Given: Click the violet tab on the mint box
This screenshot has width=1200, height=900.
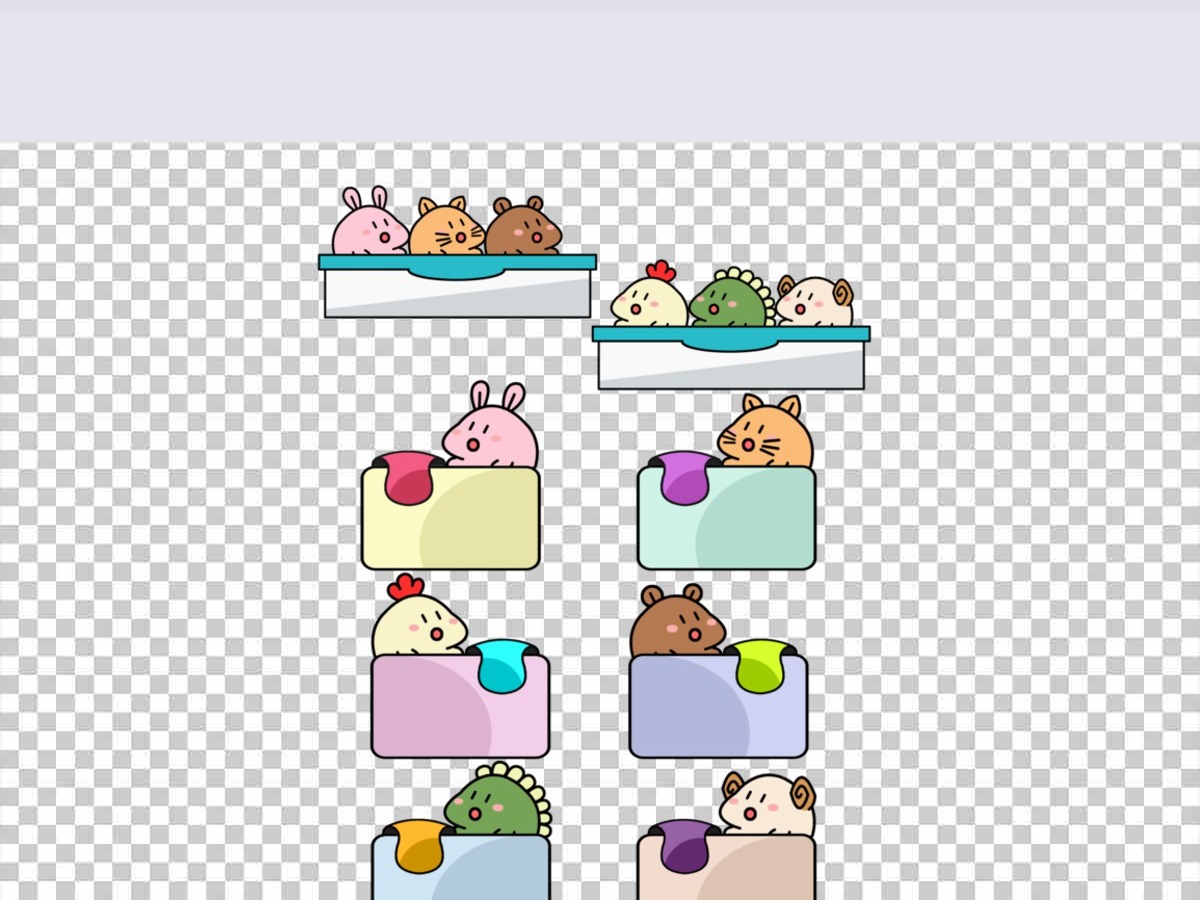Looking at the screenshot, I should pyautogui.click(x=685, y=478).
